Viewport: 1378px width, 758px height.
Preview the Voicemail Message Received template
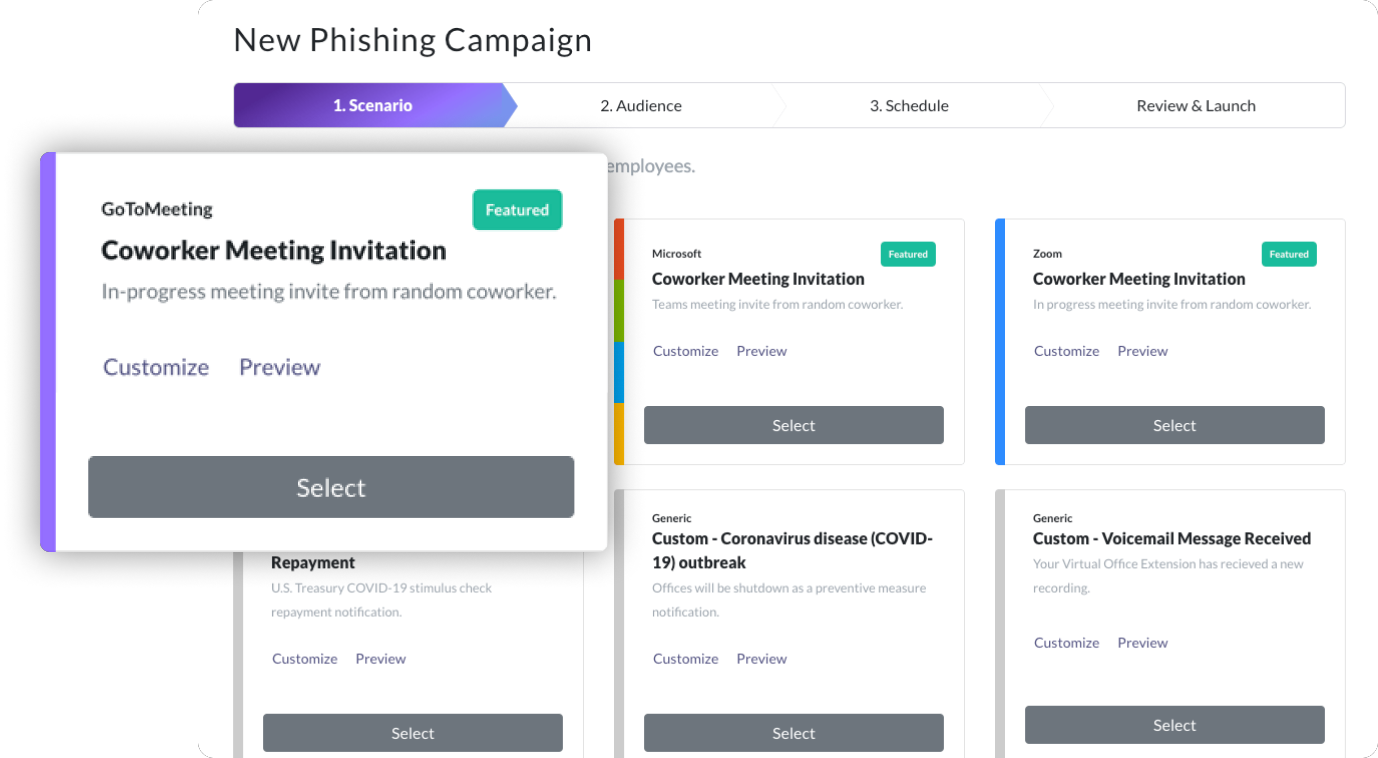point(1143,643)
